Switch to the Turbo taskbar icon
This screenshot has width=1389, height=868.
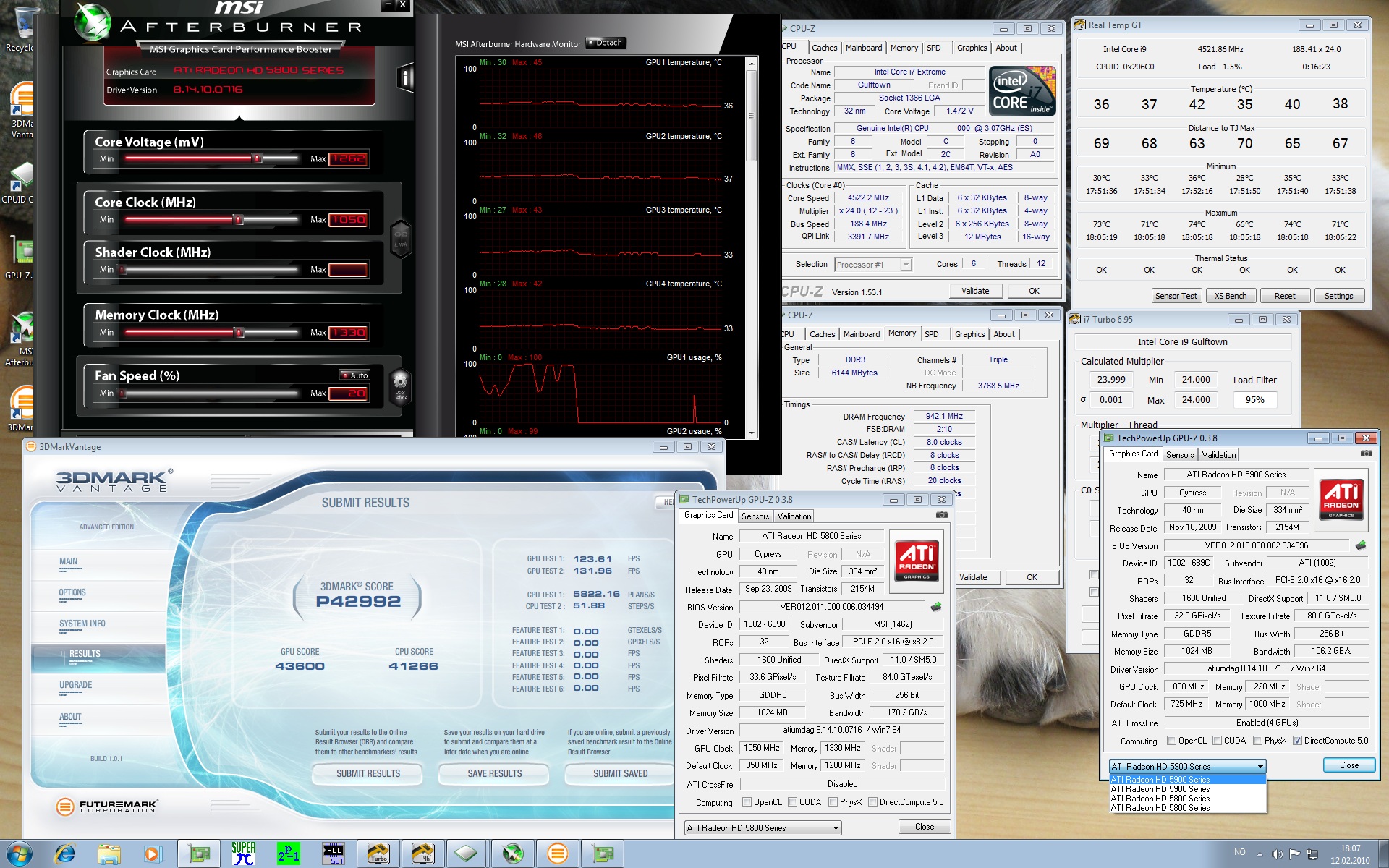click(x=378, y=854)
